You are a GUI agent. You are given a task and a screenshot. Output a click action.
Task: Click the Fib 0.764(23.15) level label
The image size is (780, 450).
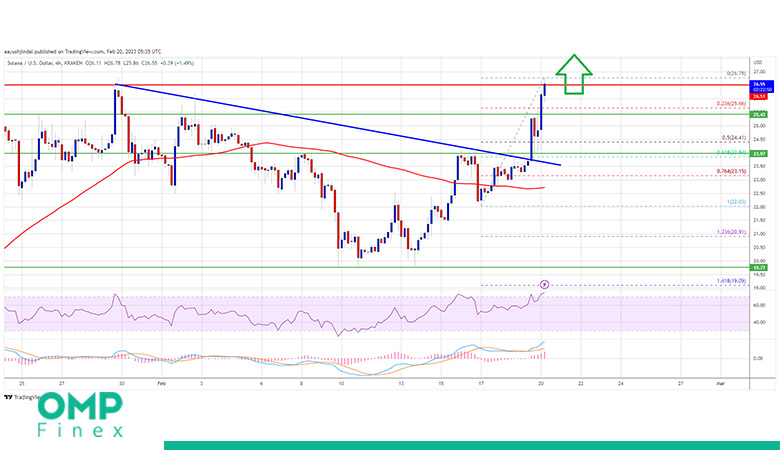731,171
